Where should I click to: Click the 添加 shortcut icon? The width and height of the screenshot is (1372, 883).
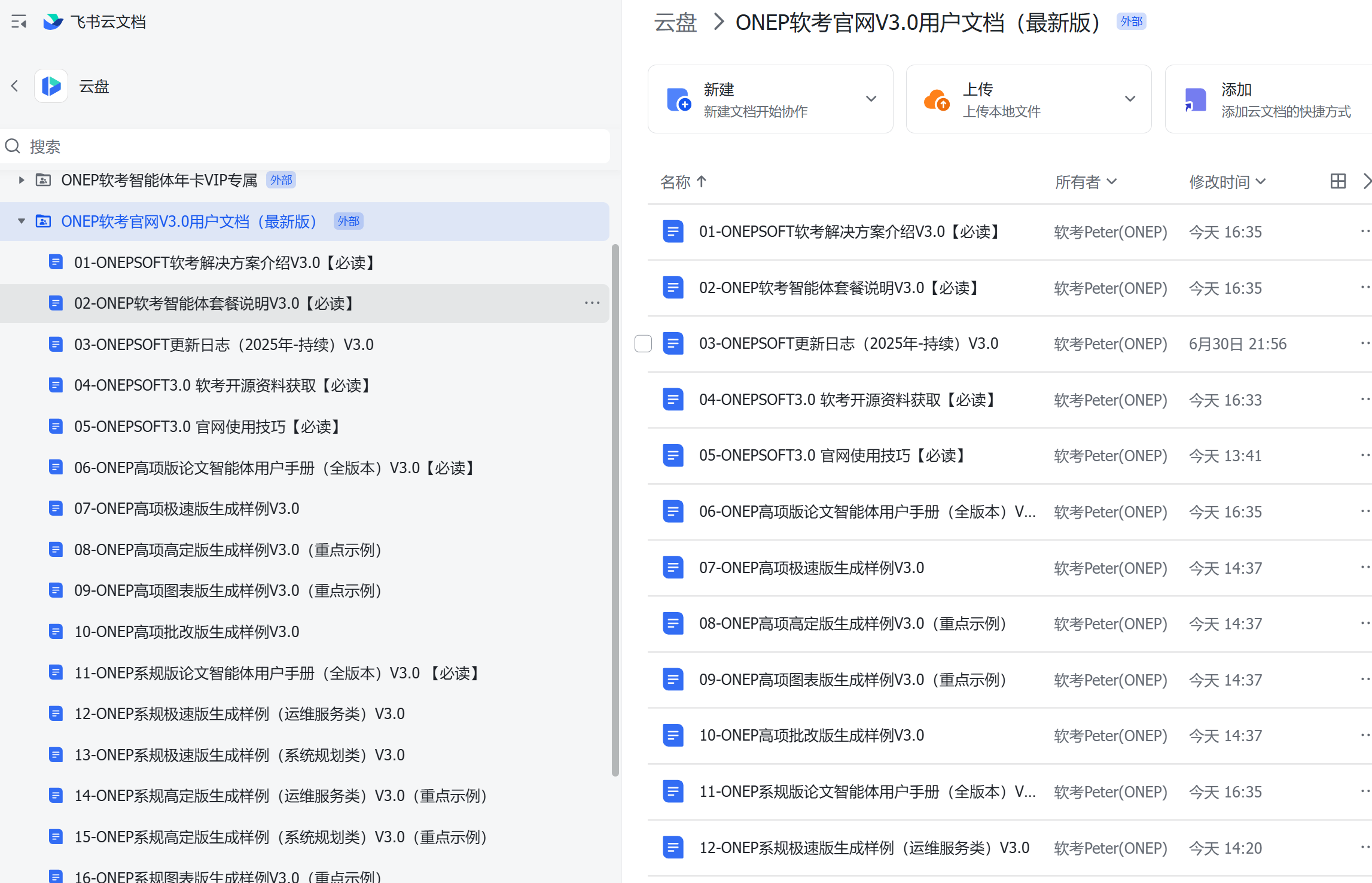click(x=1195, y=99)
